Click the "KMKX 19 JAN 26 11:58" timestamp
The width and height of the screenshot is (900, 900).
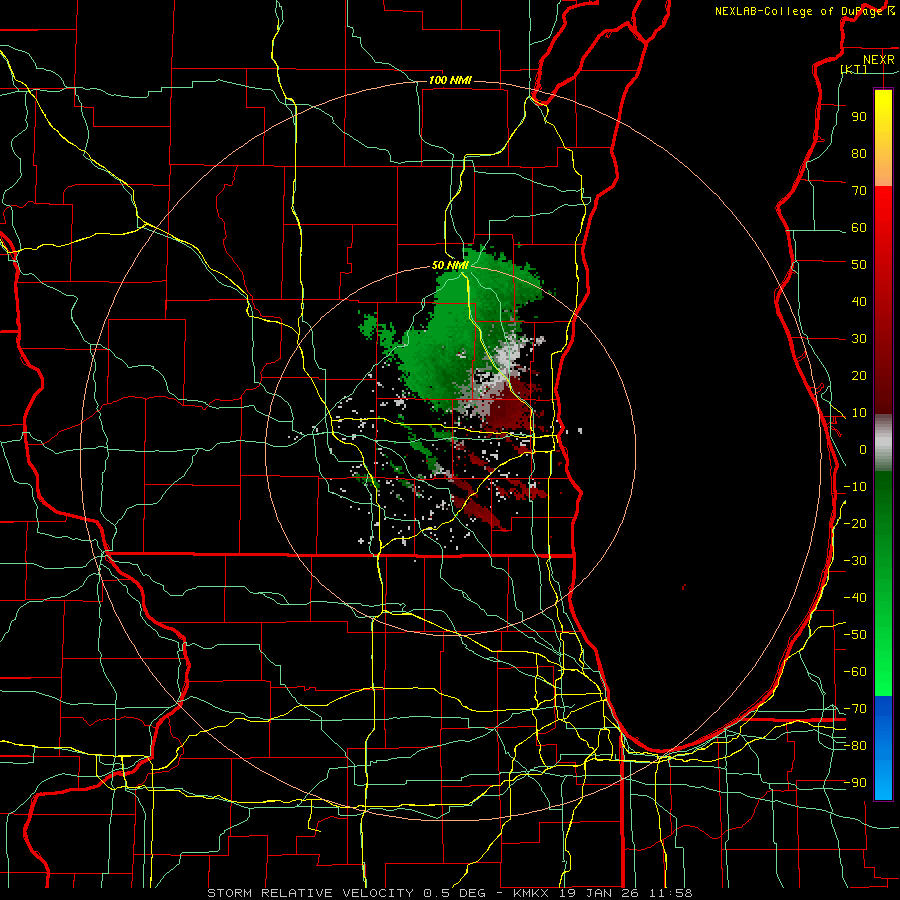pyautogui.click(x=603, y=893)
